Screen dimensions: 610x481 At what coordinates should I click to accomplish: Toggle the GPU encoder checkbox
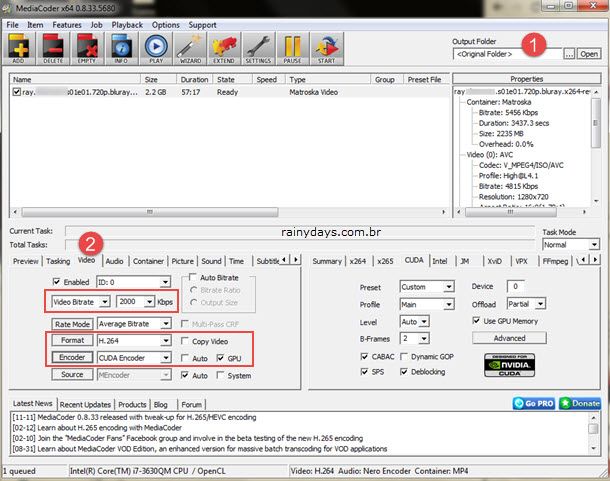220,358
